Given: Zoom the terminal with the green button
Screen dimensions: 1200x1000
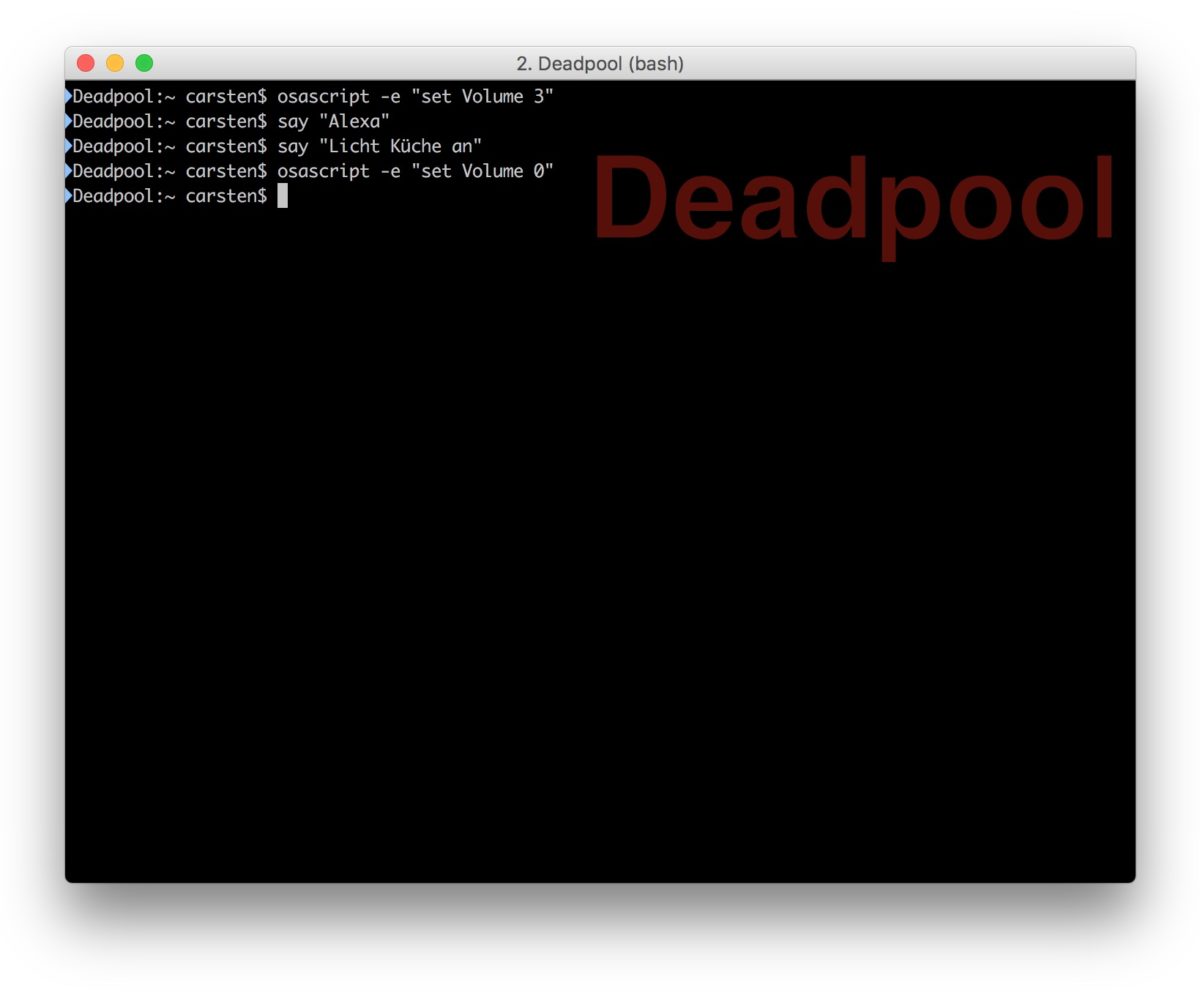Looking at the screenshot, I should pos(144,63).
